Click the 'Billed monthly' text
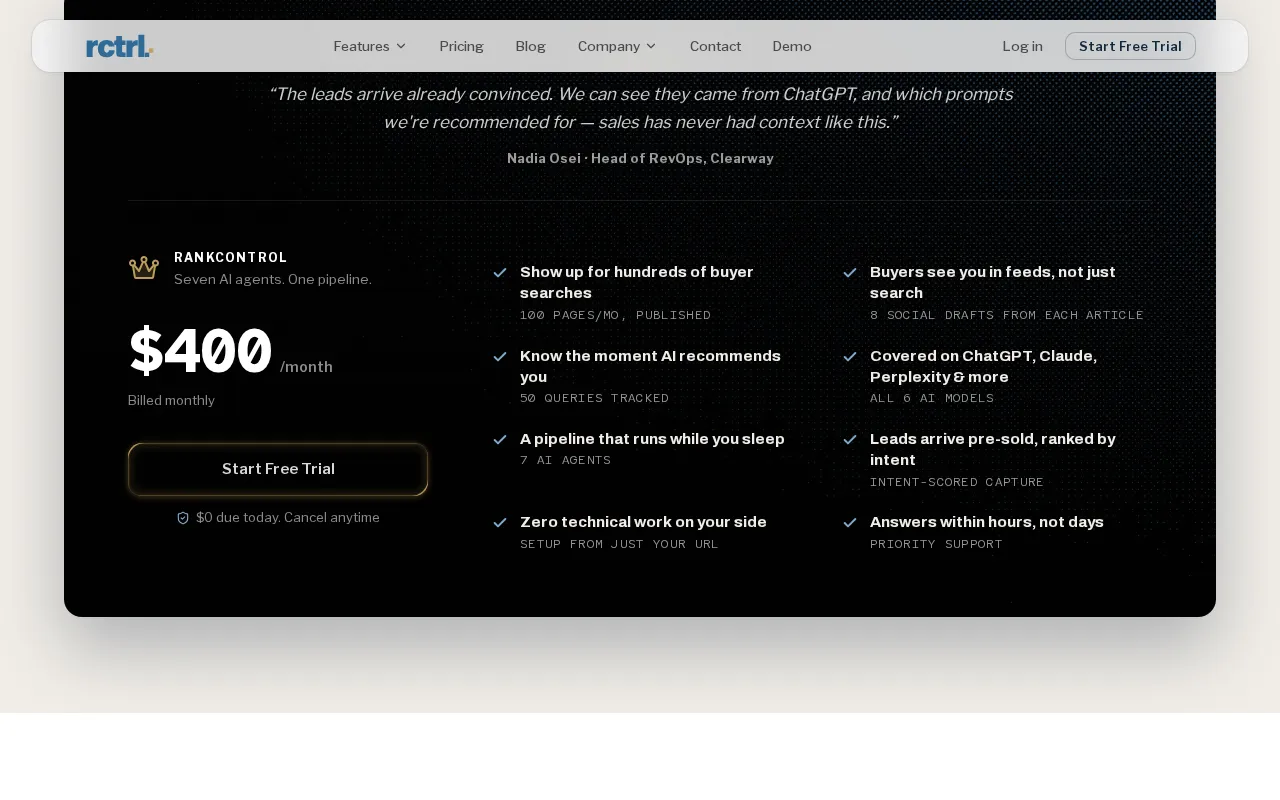The height and width of the screenshot is (800, 1280). (171, 400)
